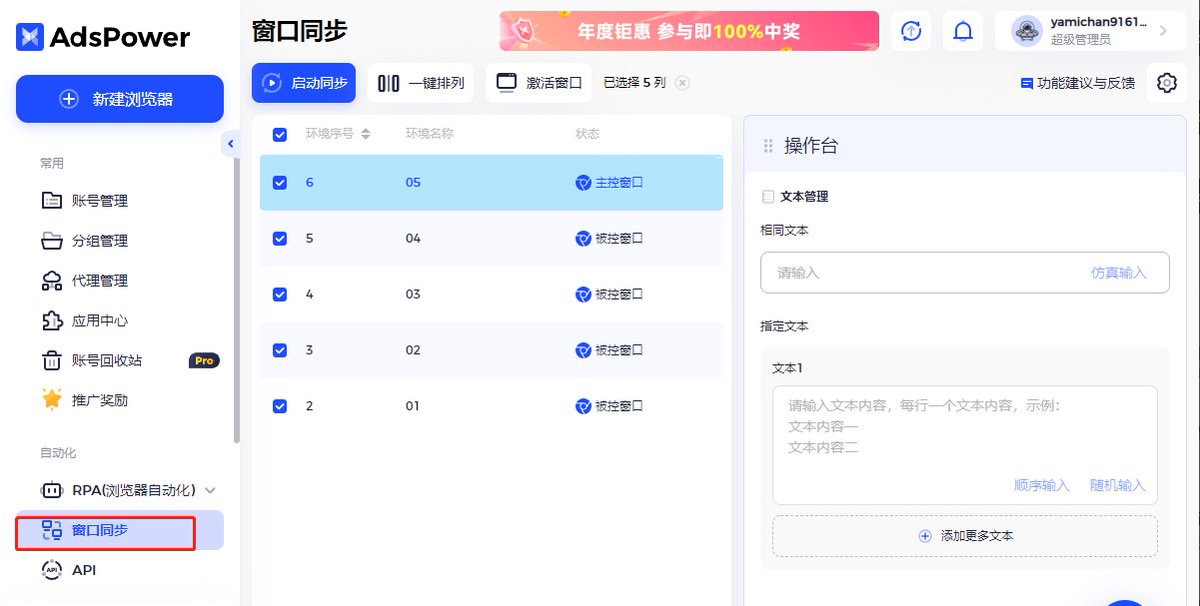Image resolution: width=1200 pixels, height=606 pixels.
Task: Click the 操作台 drag handle icon
Action: pos(768,146)
